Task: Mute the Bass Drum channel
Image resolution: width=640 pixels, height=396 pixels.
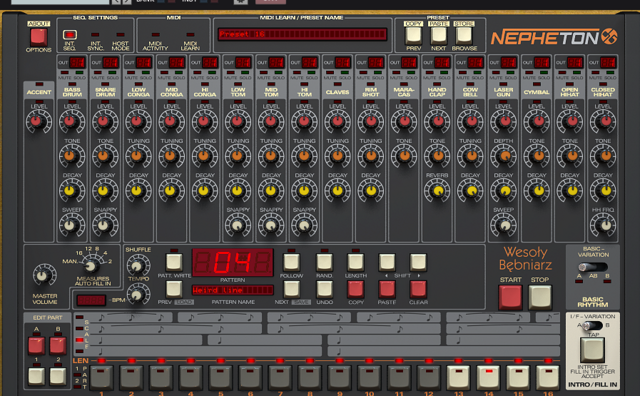Action: click(x=64, y=73)
